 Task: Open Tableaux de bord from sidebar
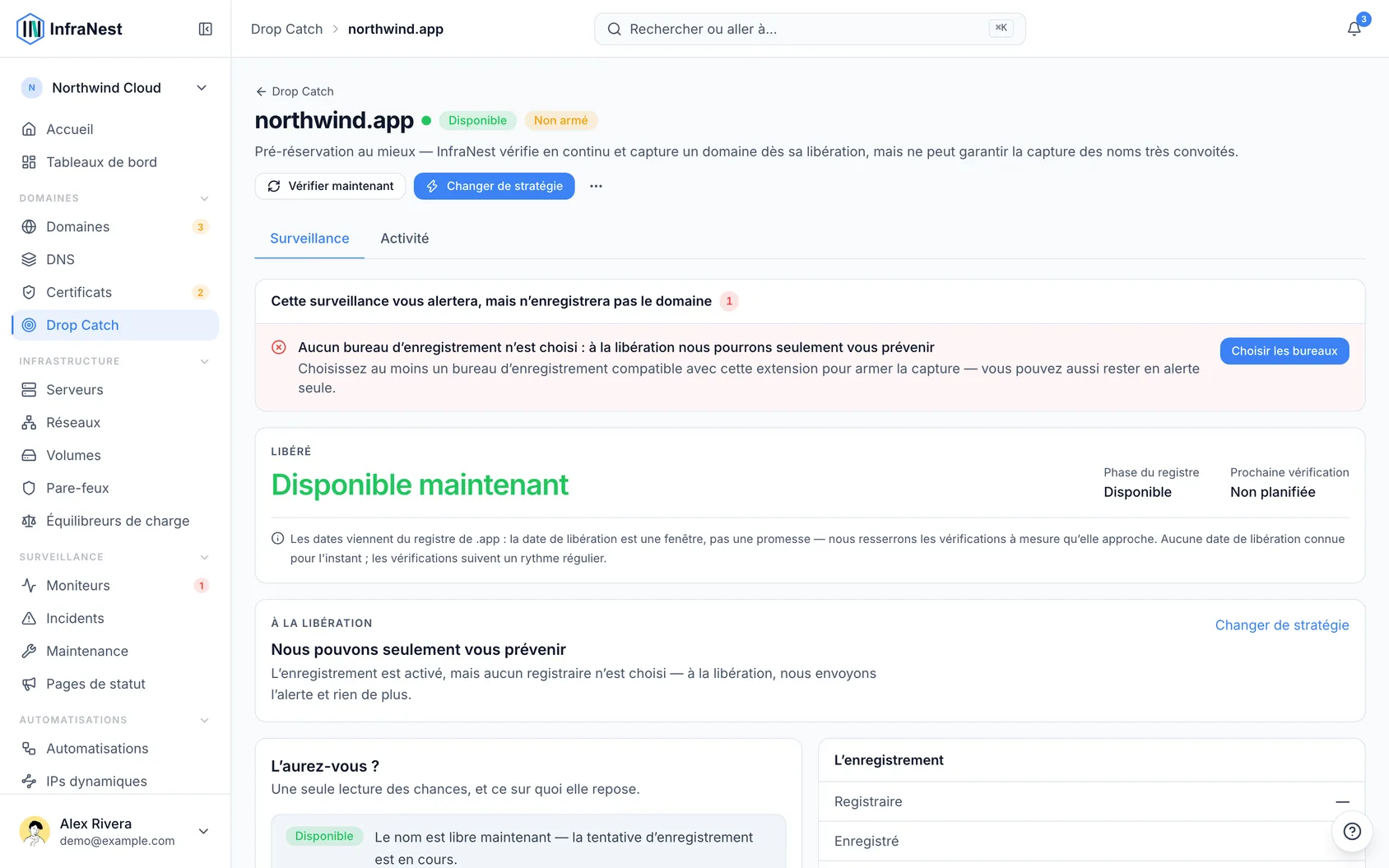[x=115, y=162]
